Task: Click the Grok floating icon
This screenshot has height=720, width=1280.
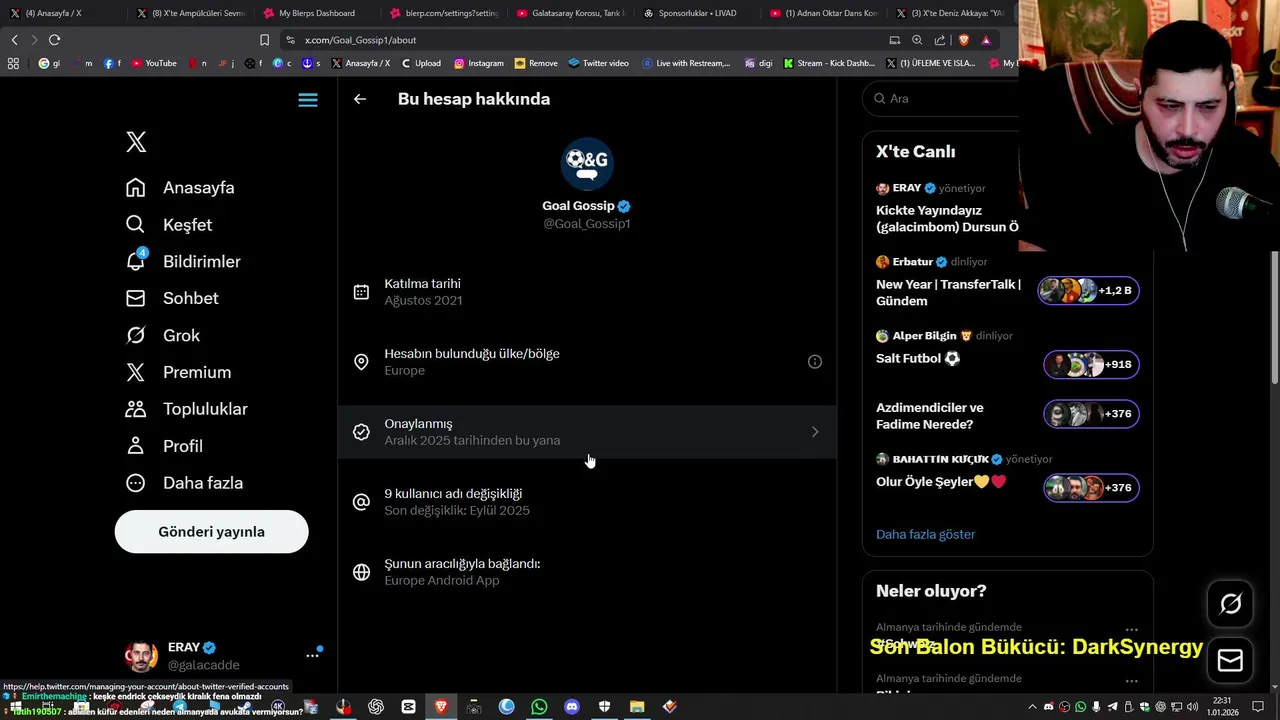Action: 1230,604
